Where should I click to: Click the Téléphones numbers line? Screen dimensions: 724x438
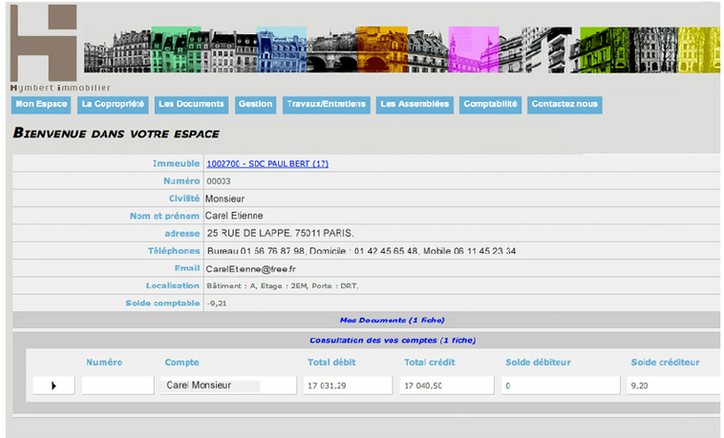362,251
